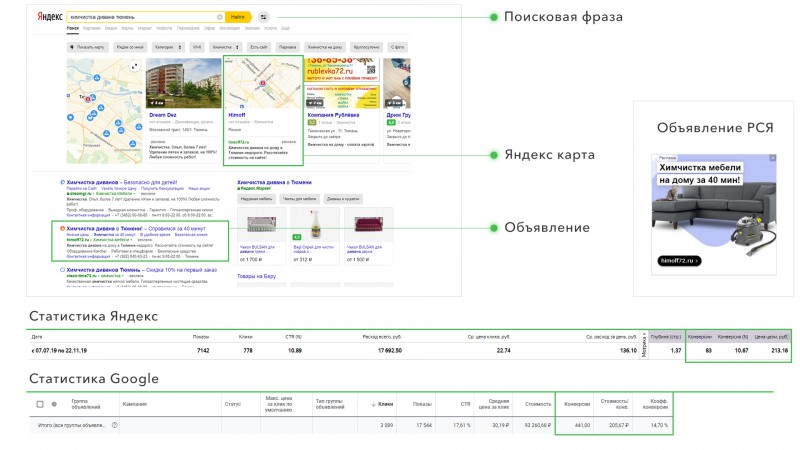Open the Ещё tab menu
Viewport: 800px width, 450px height.
(x=286, y=28)
